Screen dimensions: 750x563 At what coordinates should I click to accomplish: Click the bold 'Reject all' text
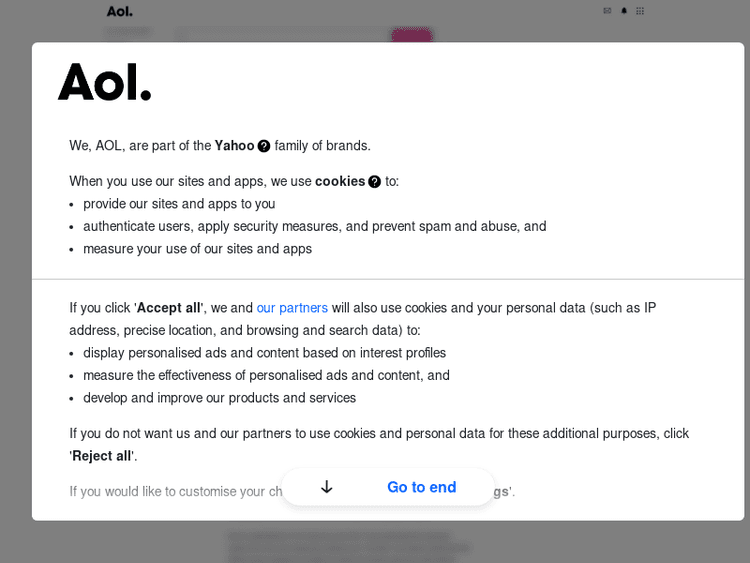(x=102, y=456)
